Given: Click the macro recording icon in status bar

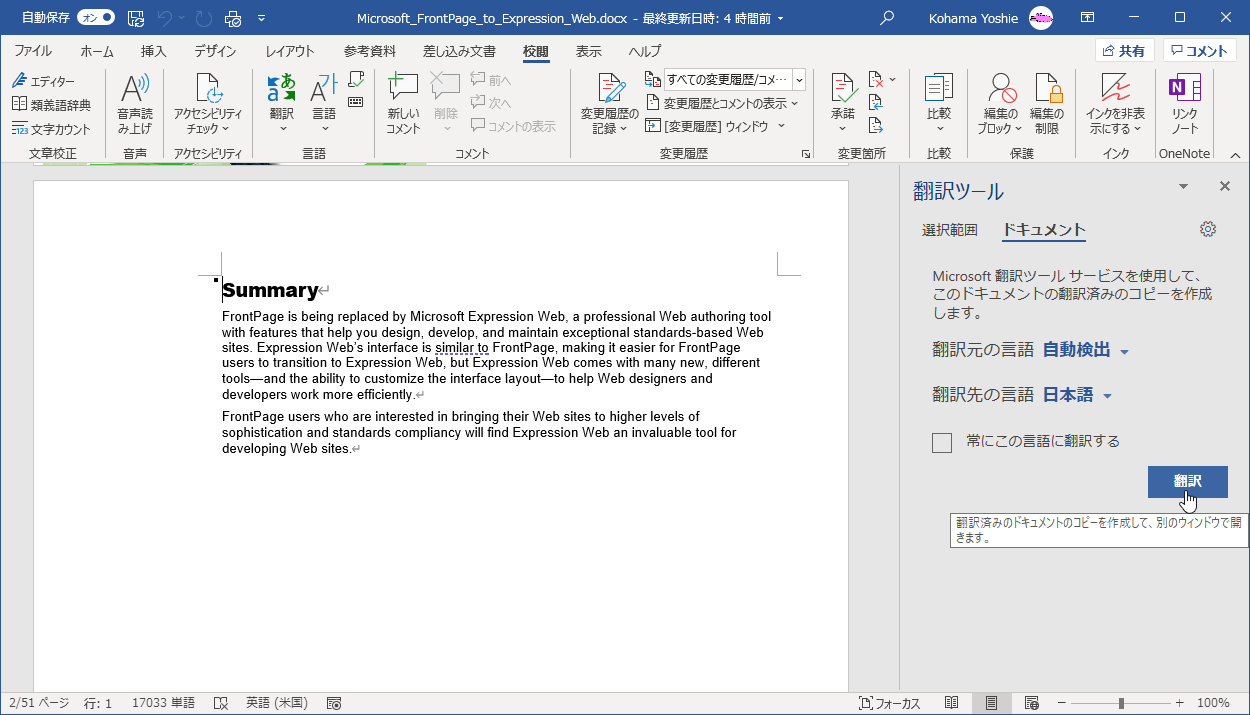Looking at the screenshot, I should (x=334, y=703).
